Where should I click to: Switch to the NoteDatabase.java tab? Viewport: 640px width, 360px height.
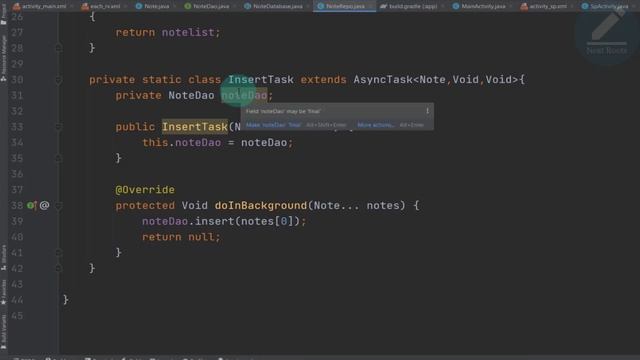tap(274, 6)
